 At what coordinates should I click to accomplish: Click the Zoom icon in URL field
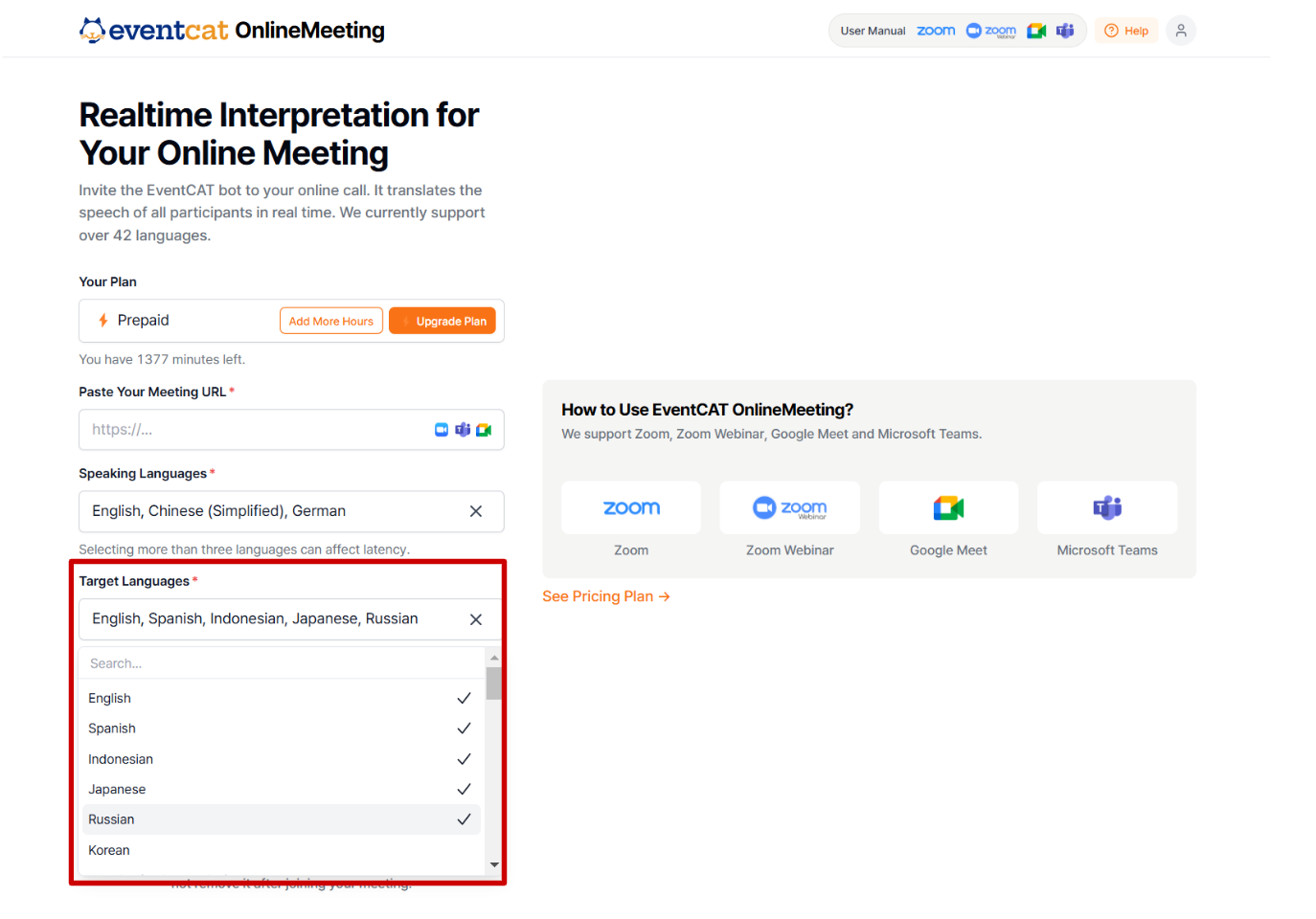click(442, 430)
